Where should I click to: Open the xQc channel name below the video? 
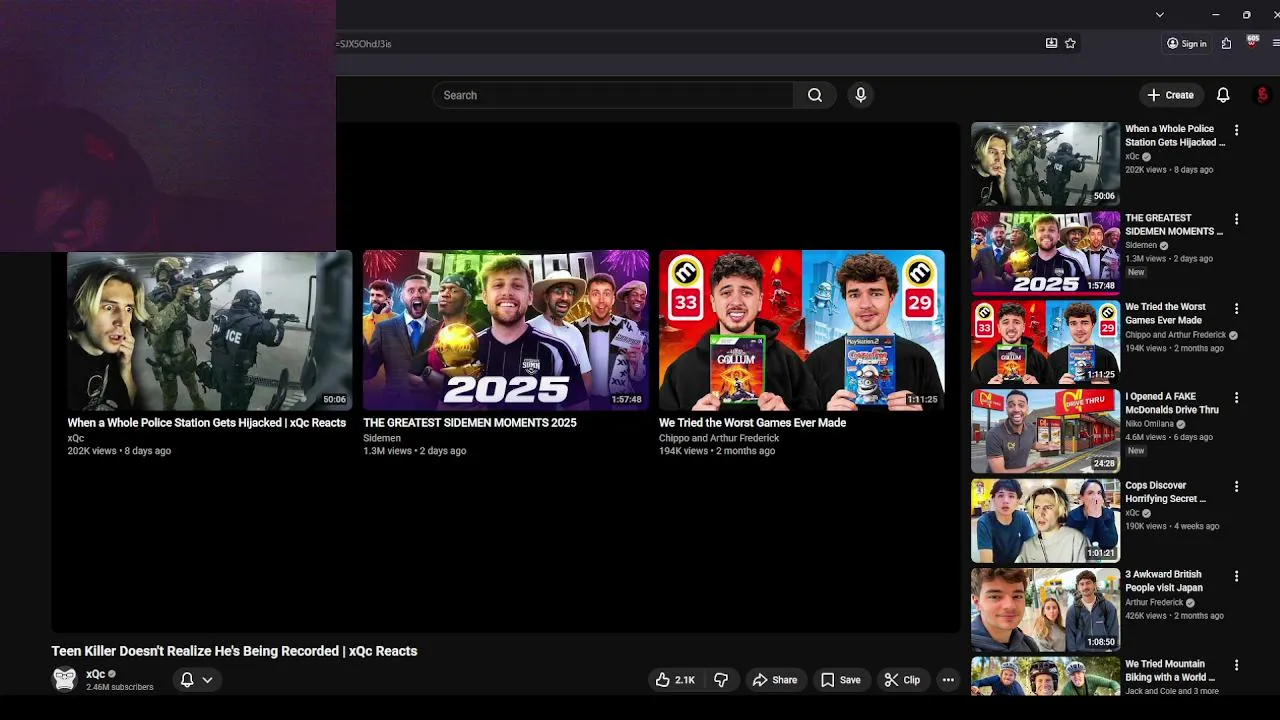click(x=96, y=674)
